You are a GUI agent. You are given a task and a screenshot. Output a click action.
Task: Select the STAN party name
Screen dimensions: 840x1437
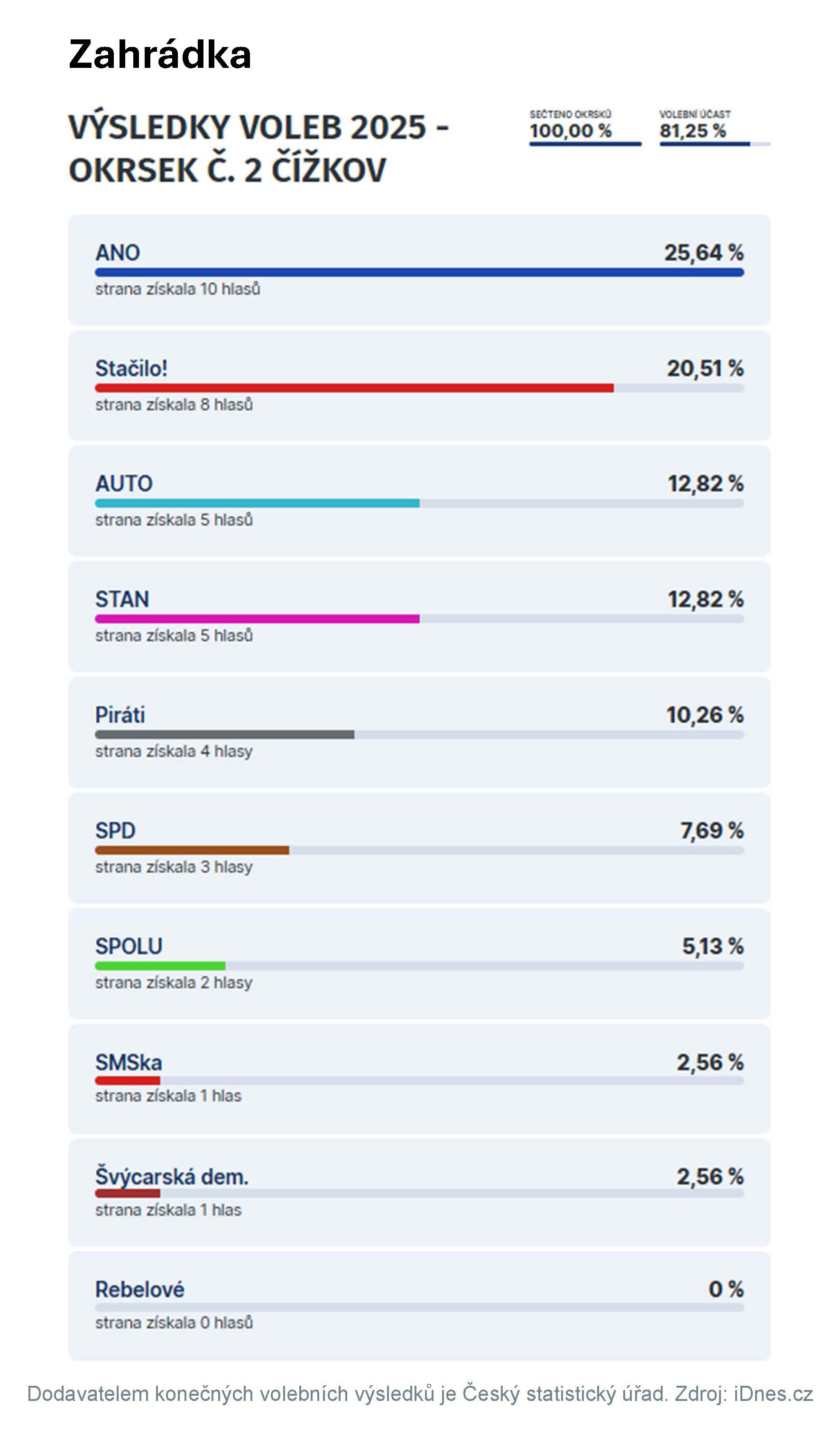click(x=122, y=599)
